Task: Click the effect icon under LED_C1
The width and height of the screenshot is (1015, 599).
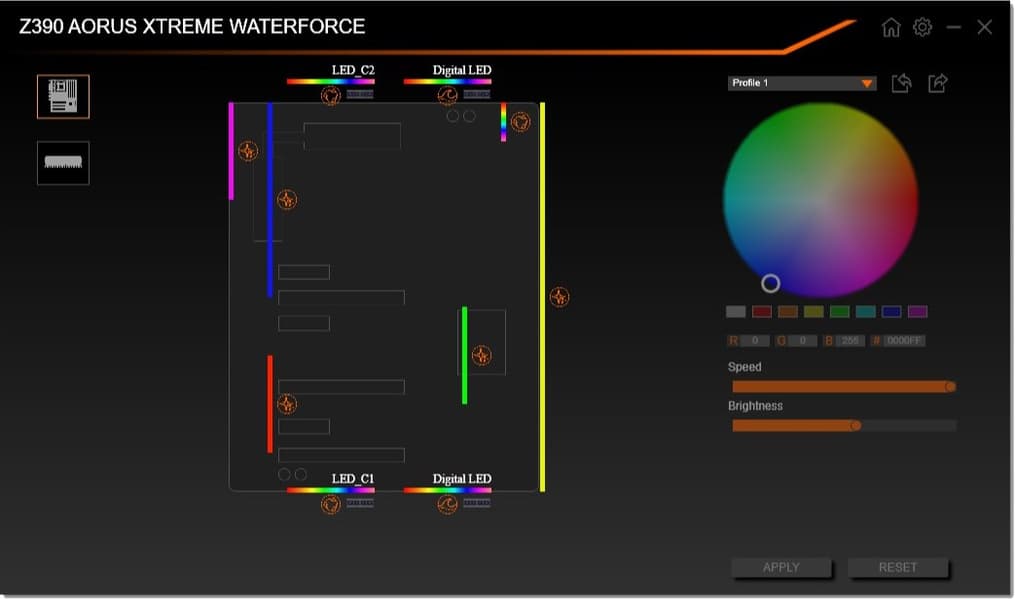Action: (331, 504)
